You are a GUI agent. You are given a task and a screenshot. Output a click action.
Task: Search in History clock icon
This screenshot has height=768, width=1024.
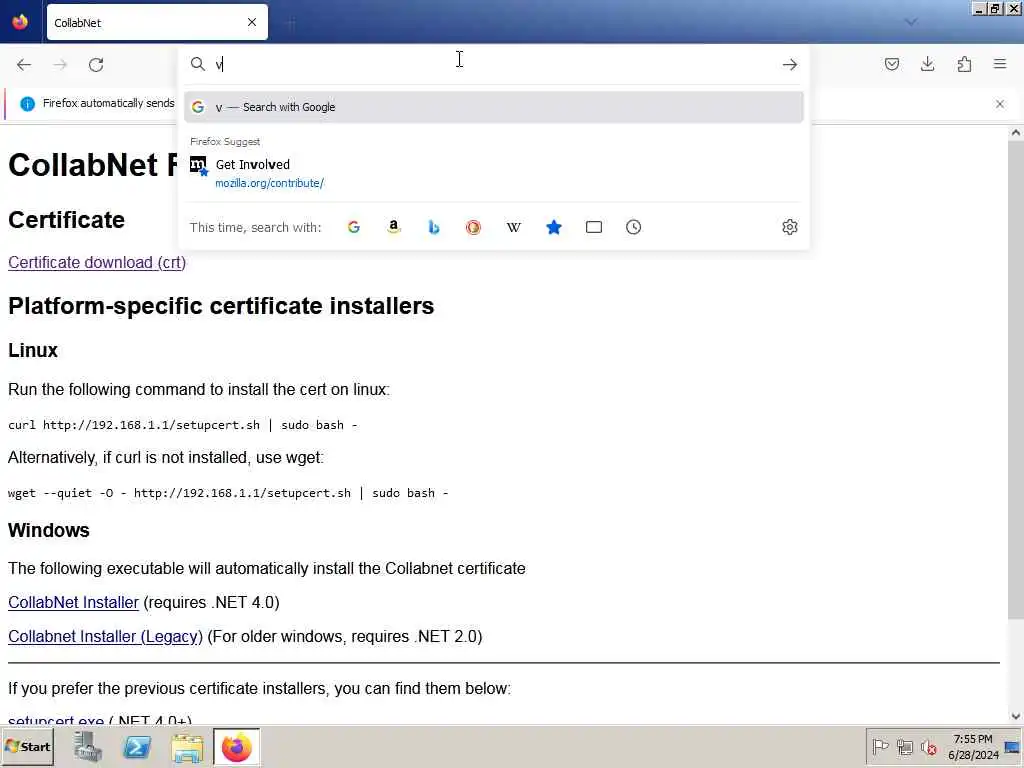click(633, 227)
